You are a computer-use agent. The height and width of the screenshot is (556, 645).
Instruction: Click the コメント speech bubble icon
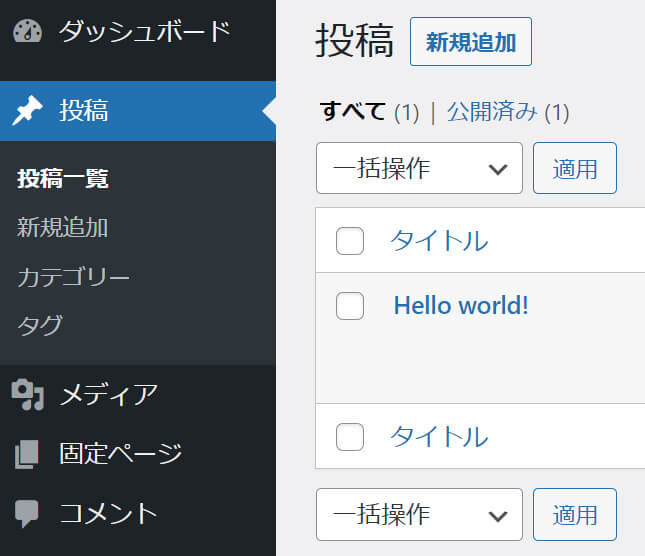(x=27, y=513)
